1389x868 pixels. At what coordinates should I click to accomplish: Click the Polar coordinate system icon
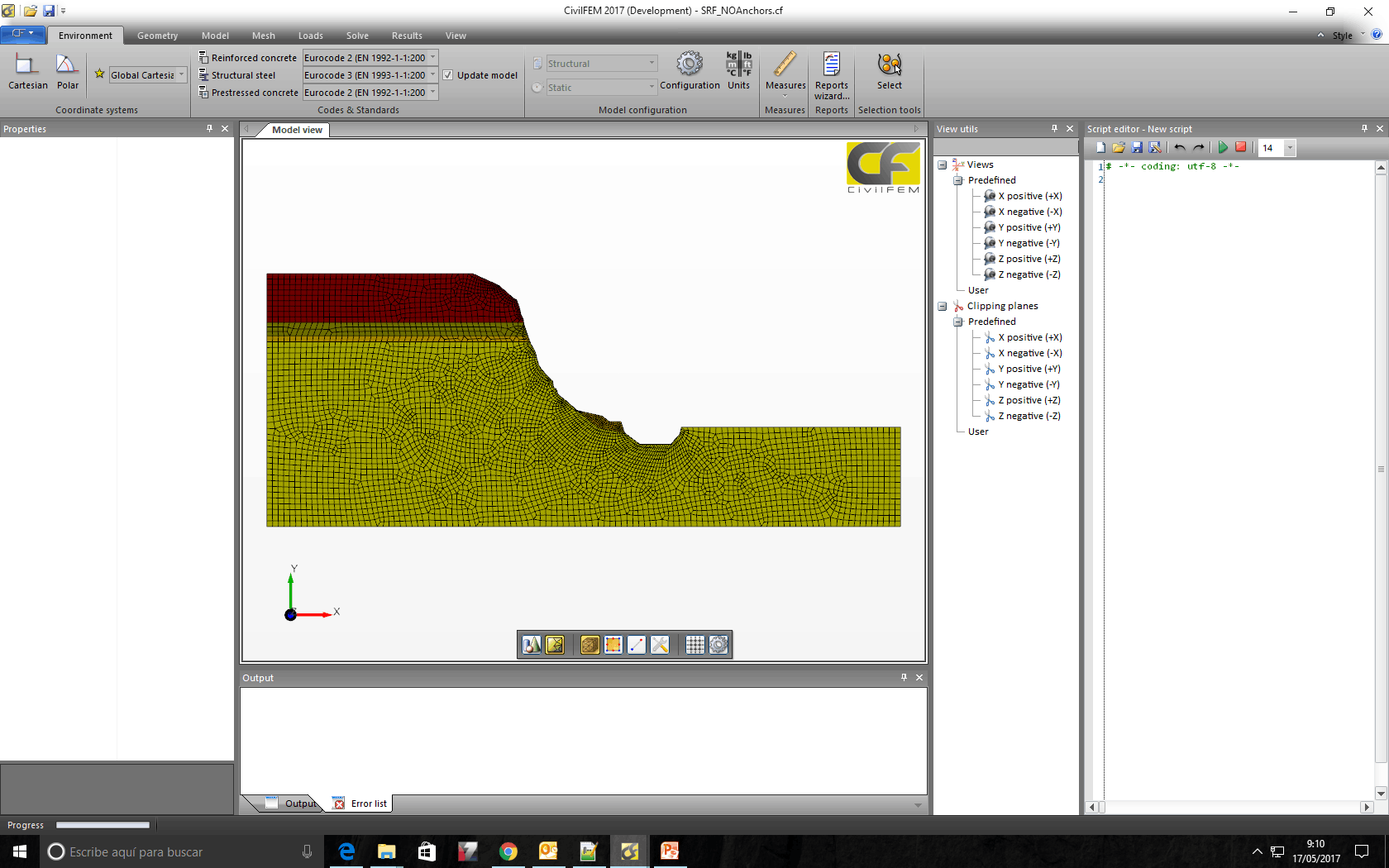pyautogui.click(x=67, y=66)
